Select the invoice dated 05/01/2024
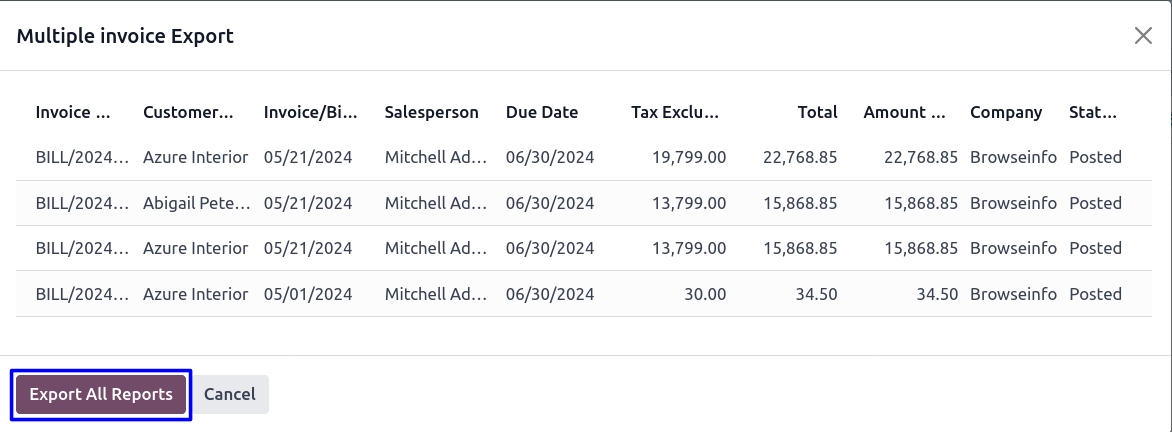 pos(308,294)
